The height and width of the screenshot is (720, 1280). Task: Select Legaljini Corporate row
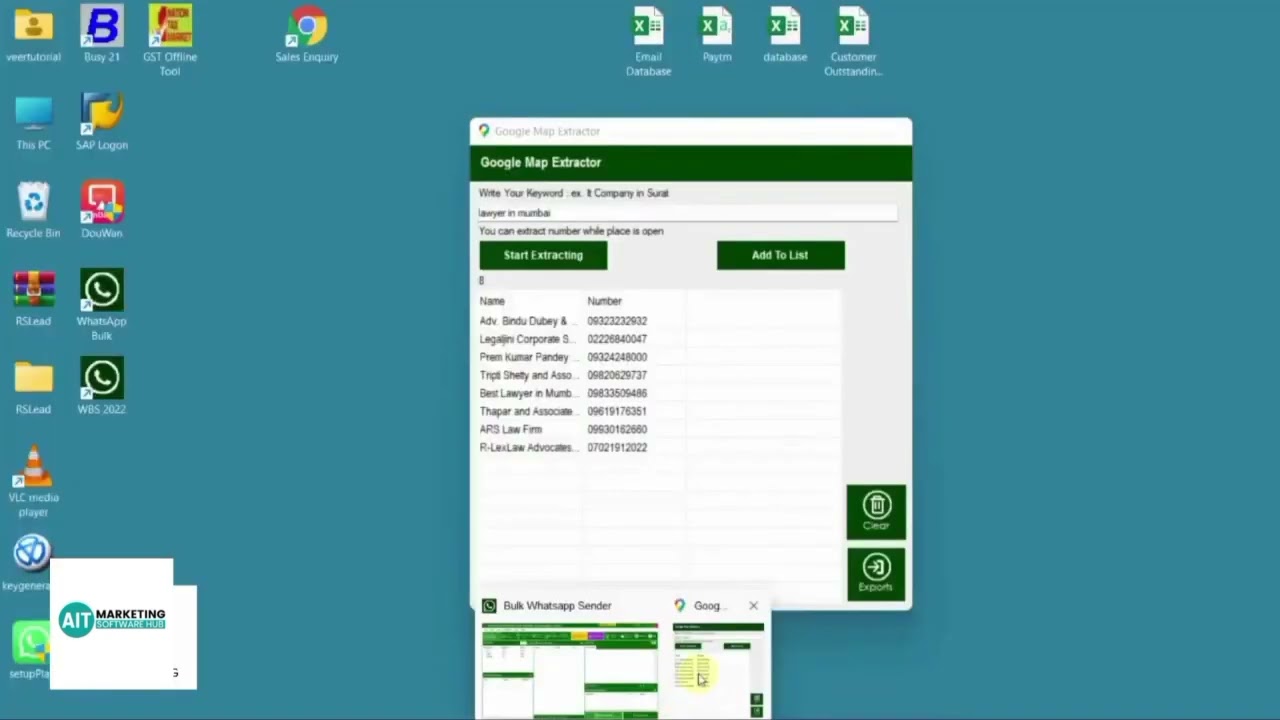coord(660,339)
